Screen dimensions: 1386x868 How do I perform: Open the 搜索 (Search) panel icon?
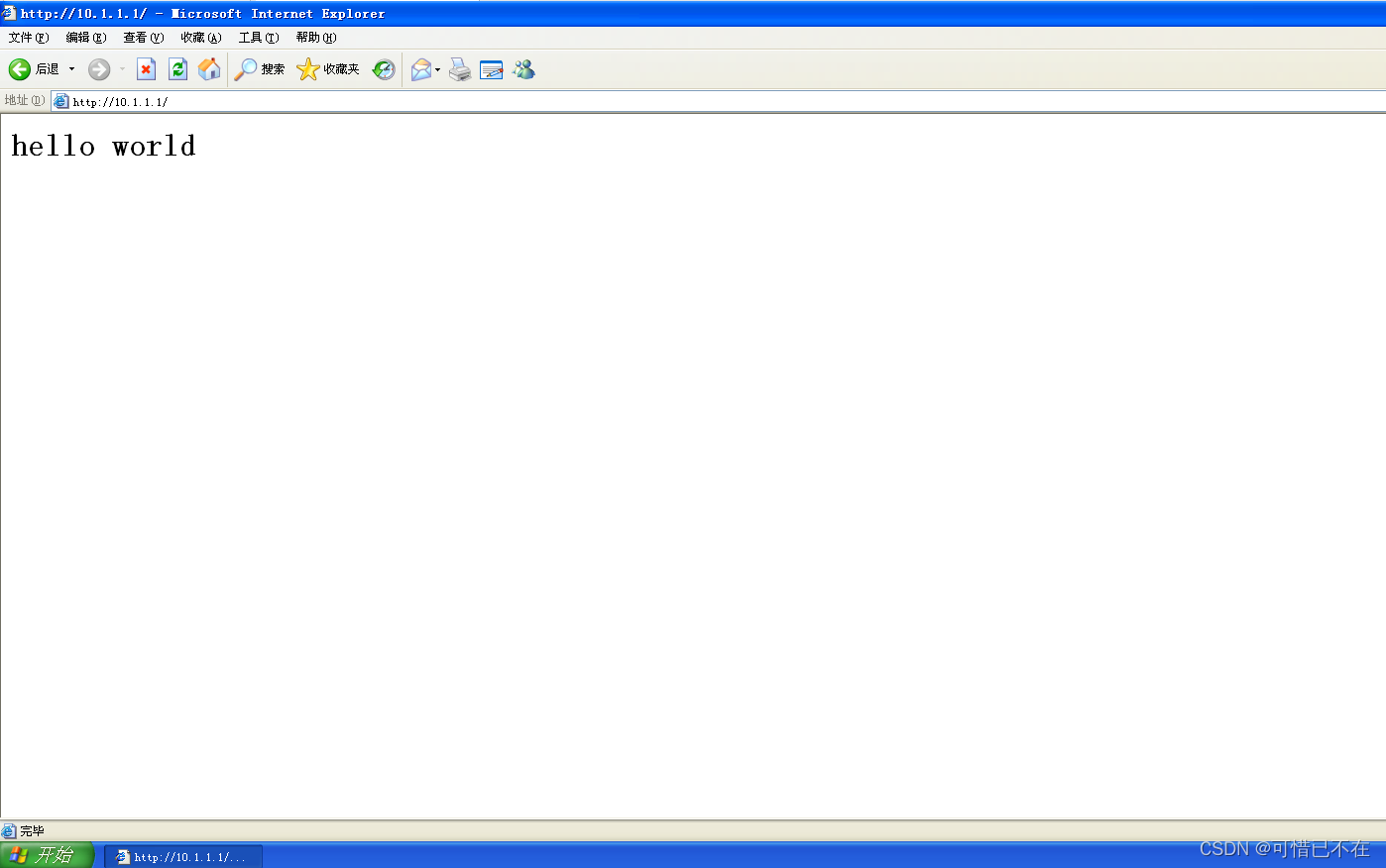[x=260, y=68]
